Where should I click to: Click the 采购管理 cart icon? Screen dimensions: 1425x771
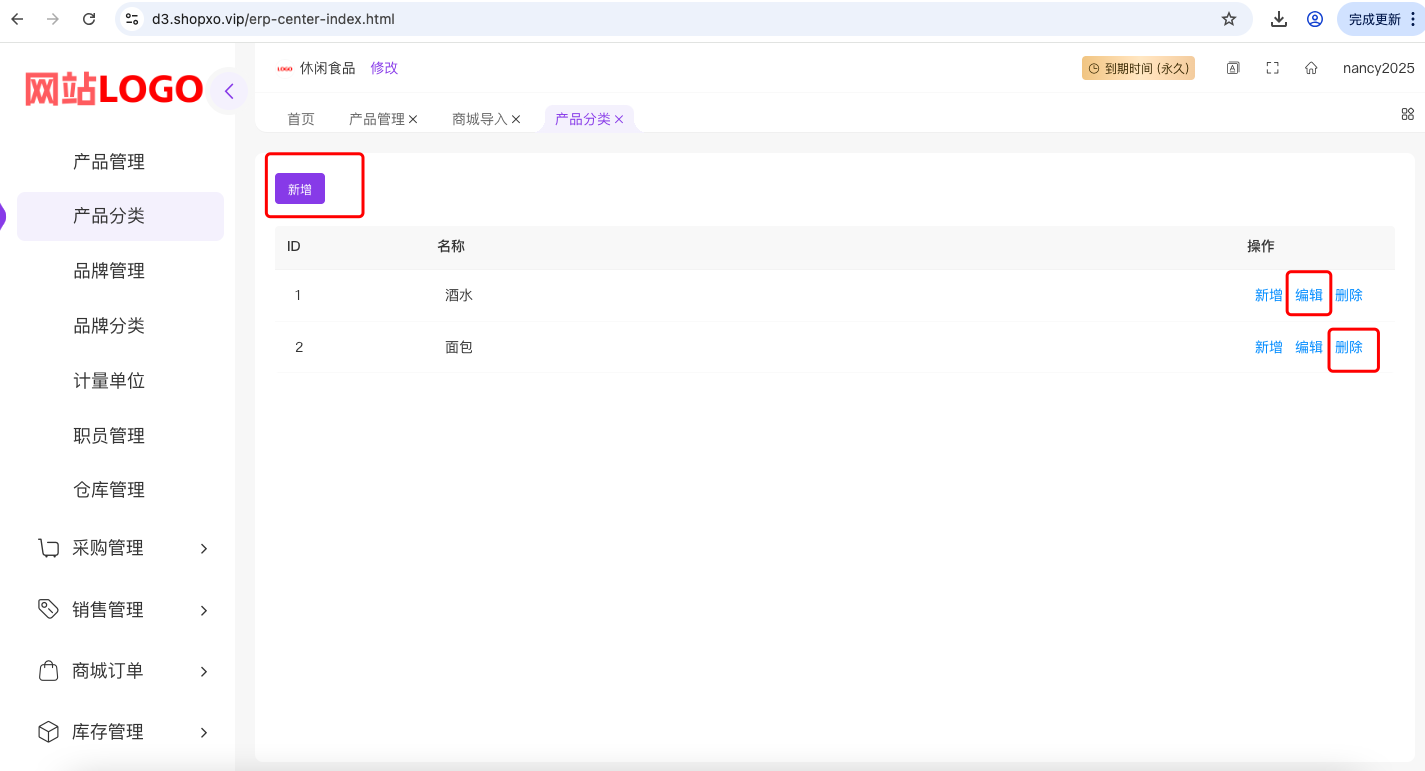[x=48, y=548]
